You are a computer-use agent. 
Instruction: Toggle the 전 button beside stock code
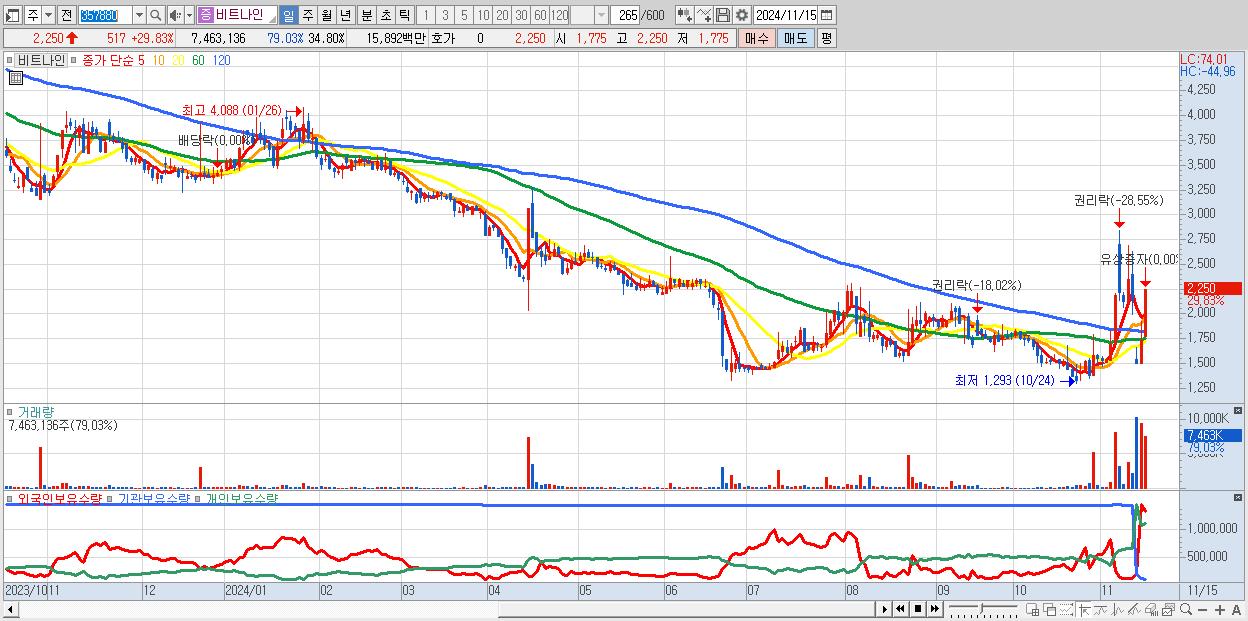coord(66,15)
